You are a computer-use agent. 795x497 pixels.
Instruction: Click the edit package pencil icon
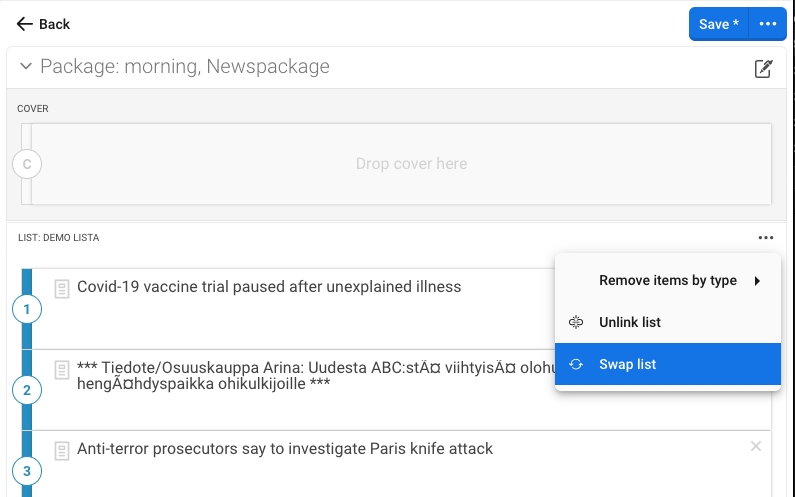(763, 68)
